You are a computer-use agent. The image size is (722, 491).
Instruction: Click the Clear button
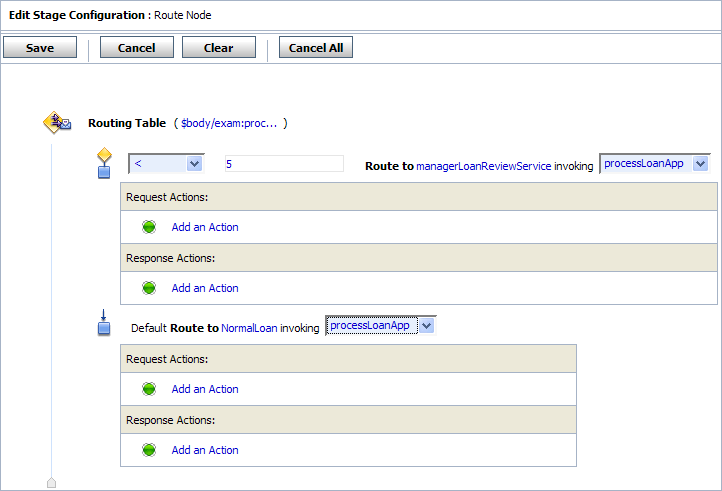219,47
